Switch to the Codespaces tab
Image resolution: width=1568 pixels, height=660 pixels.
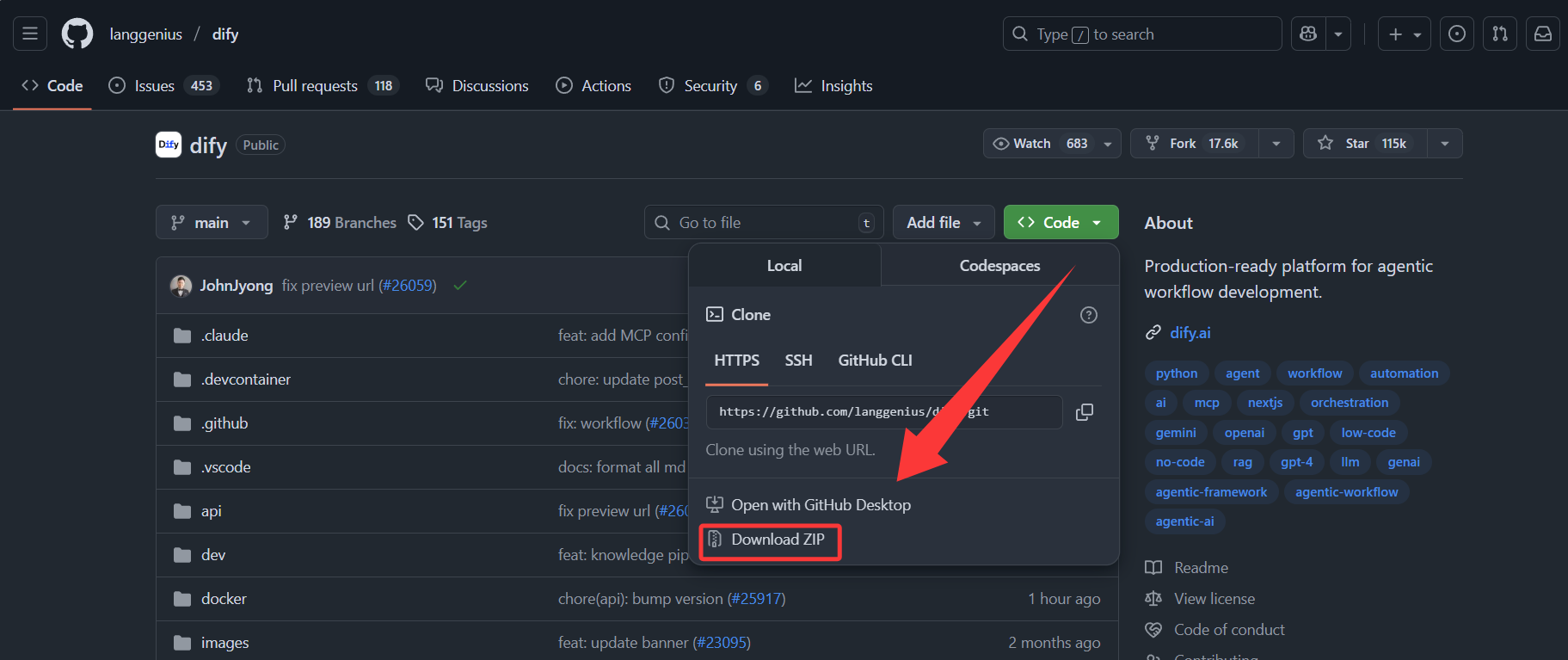coord(999,266)
